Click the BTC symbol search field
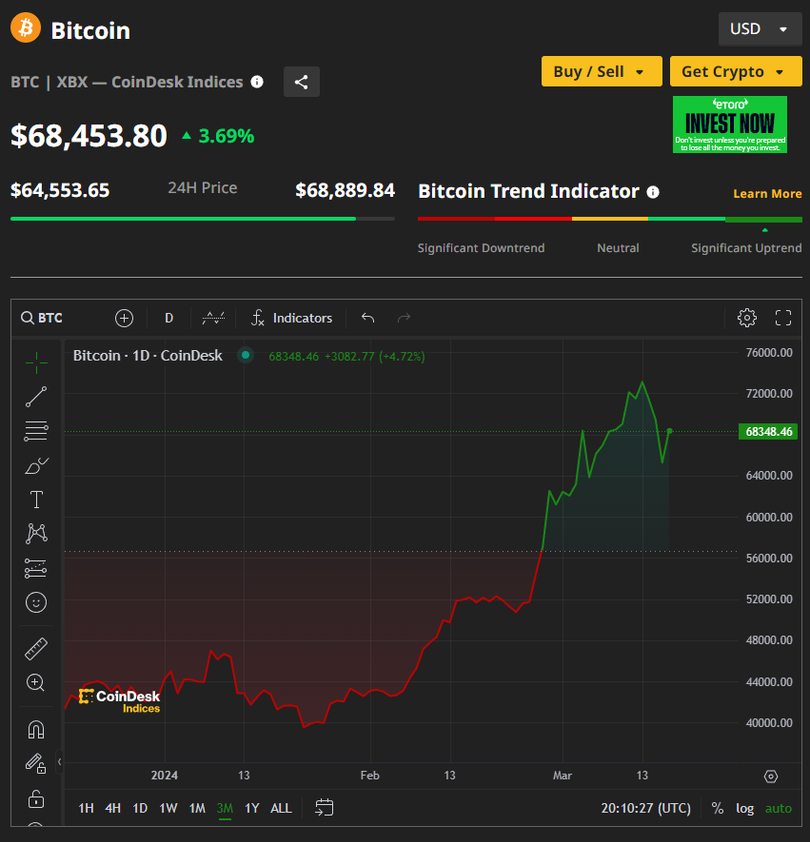The height and width of the screenshot is (842, 810). pos(60,318)
